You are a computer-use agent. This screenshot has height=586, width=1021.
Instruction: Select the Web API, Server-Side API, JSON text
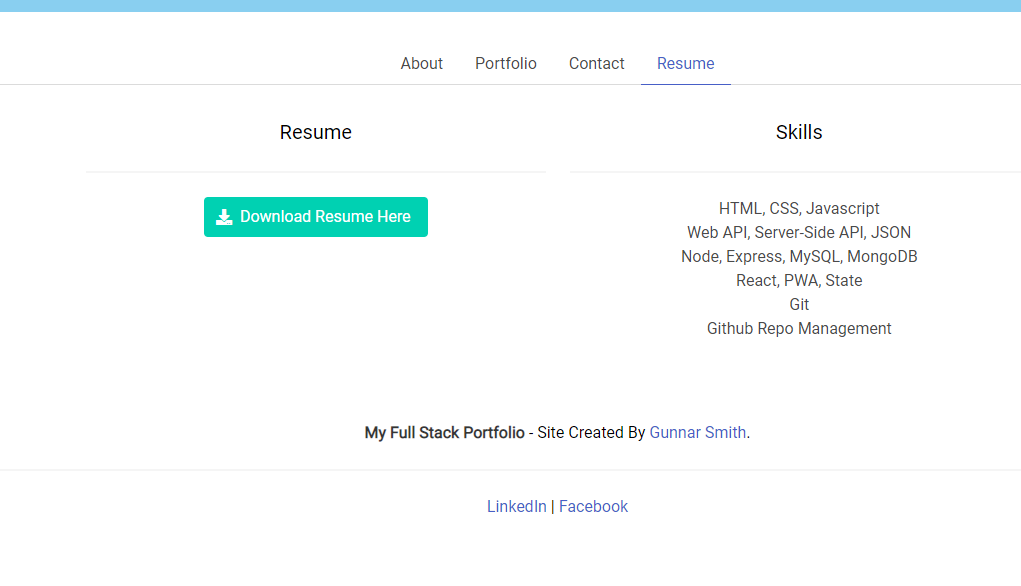coord(798,232)
